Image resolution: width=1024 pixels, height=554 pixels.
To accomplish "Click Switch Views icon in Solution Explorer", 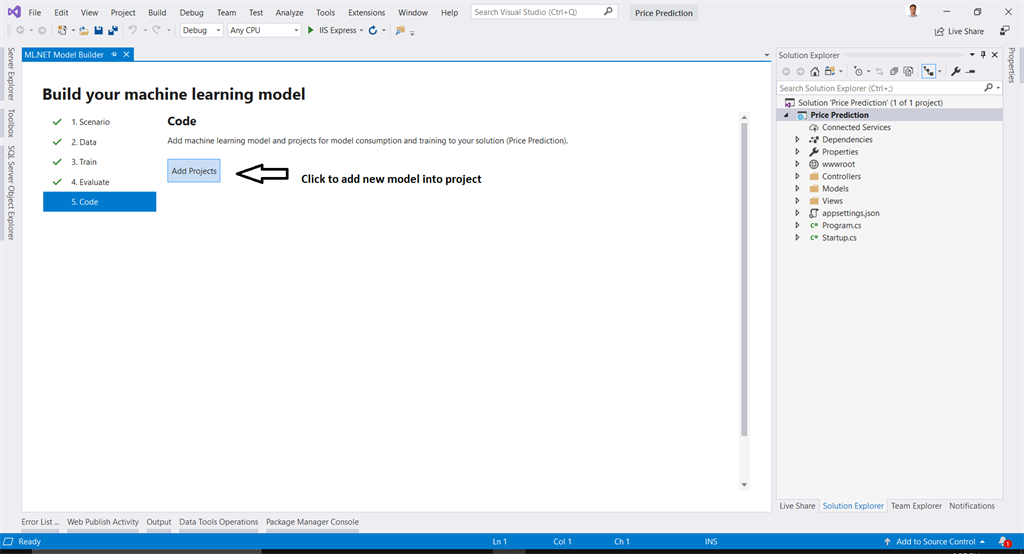I will (x=829, y=71).
